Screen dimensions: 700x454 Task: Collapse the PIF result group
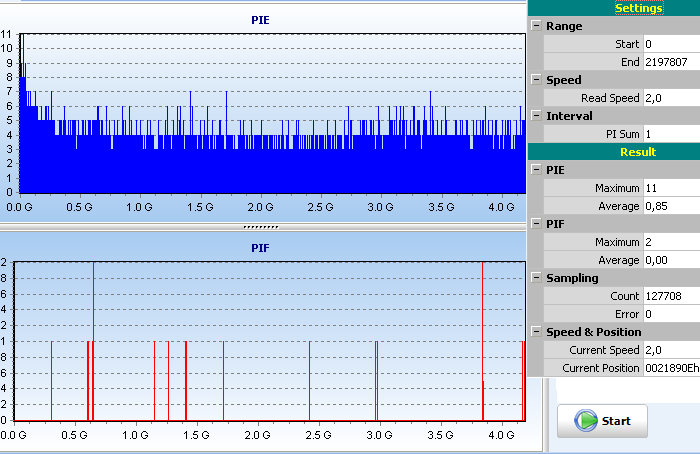536,224
